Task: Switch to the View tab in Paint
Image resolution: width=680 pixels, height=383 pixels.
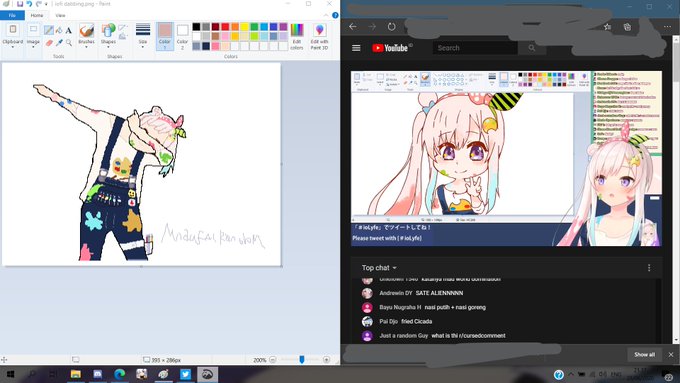Action: [60, 15]
